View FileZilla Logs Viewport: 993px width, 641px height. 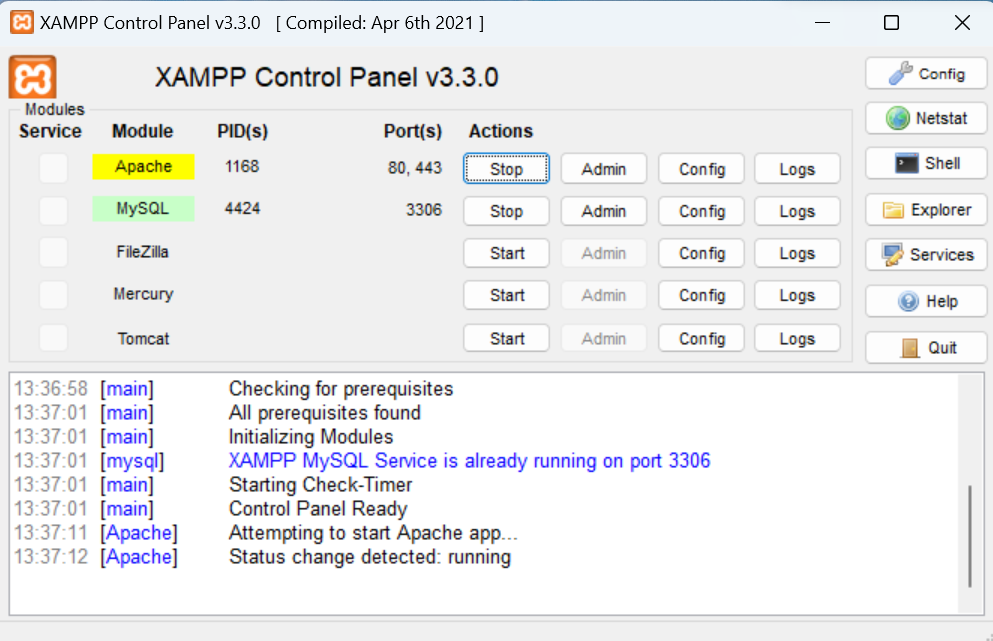(x=797, y=253)
